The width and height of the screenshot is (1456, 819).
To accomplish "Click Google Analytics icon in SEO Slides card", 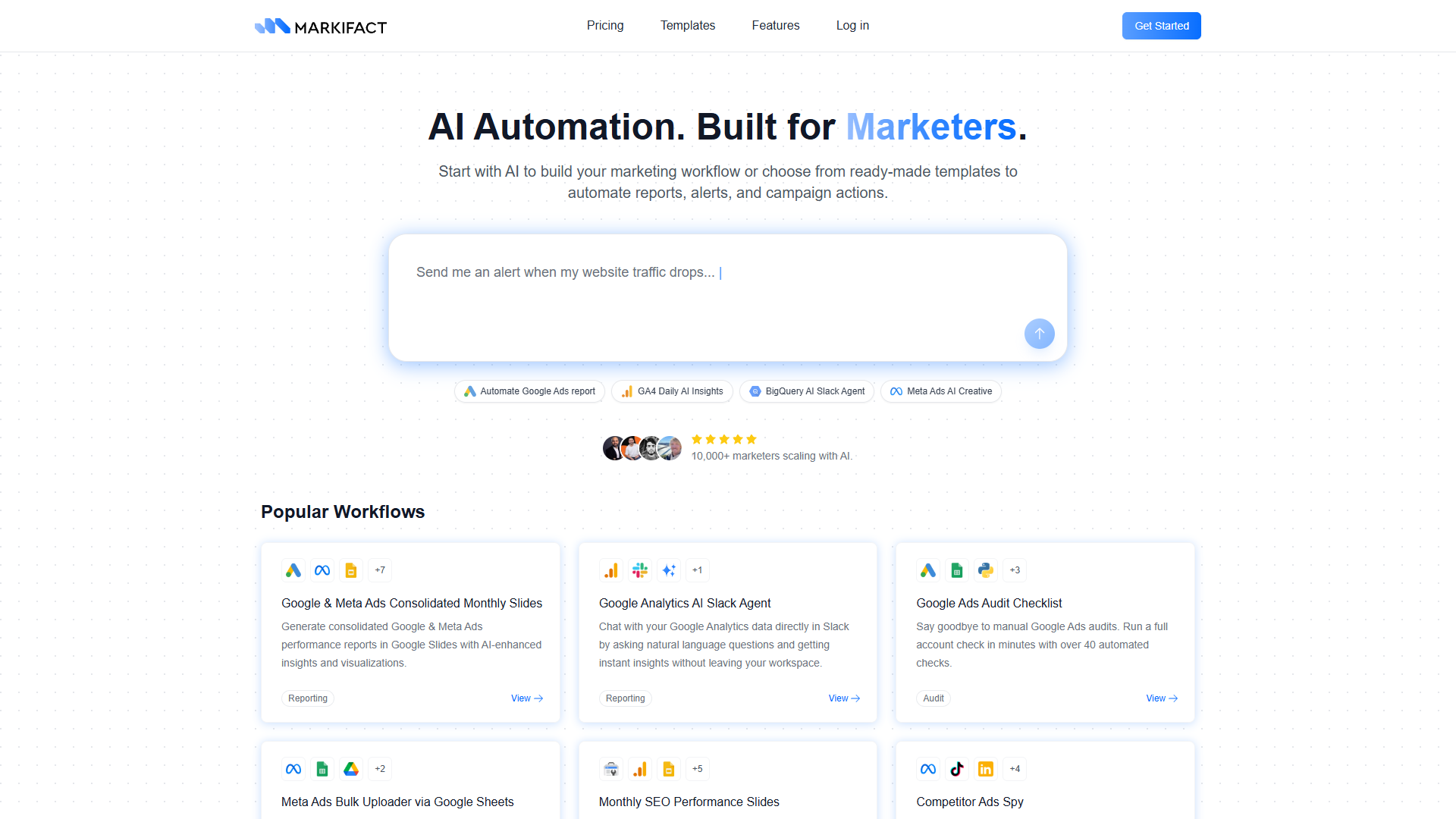I will coord(640,769).
